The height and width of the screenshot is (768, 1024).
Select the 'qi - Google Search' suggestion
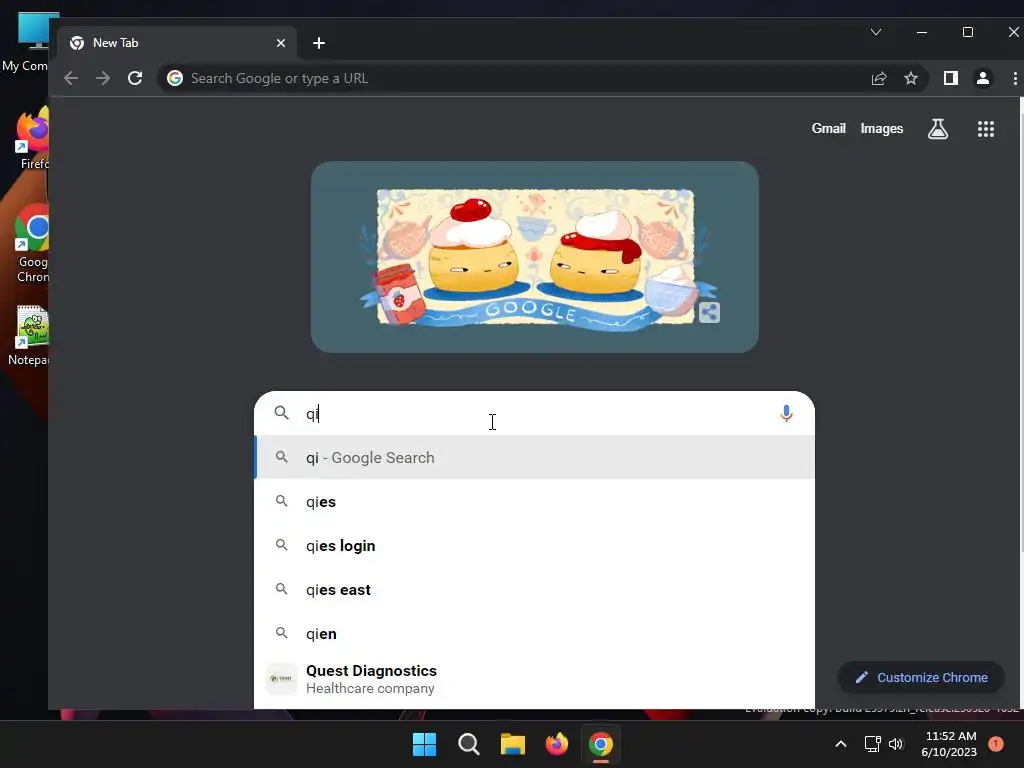point(534,458)
